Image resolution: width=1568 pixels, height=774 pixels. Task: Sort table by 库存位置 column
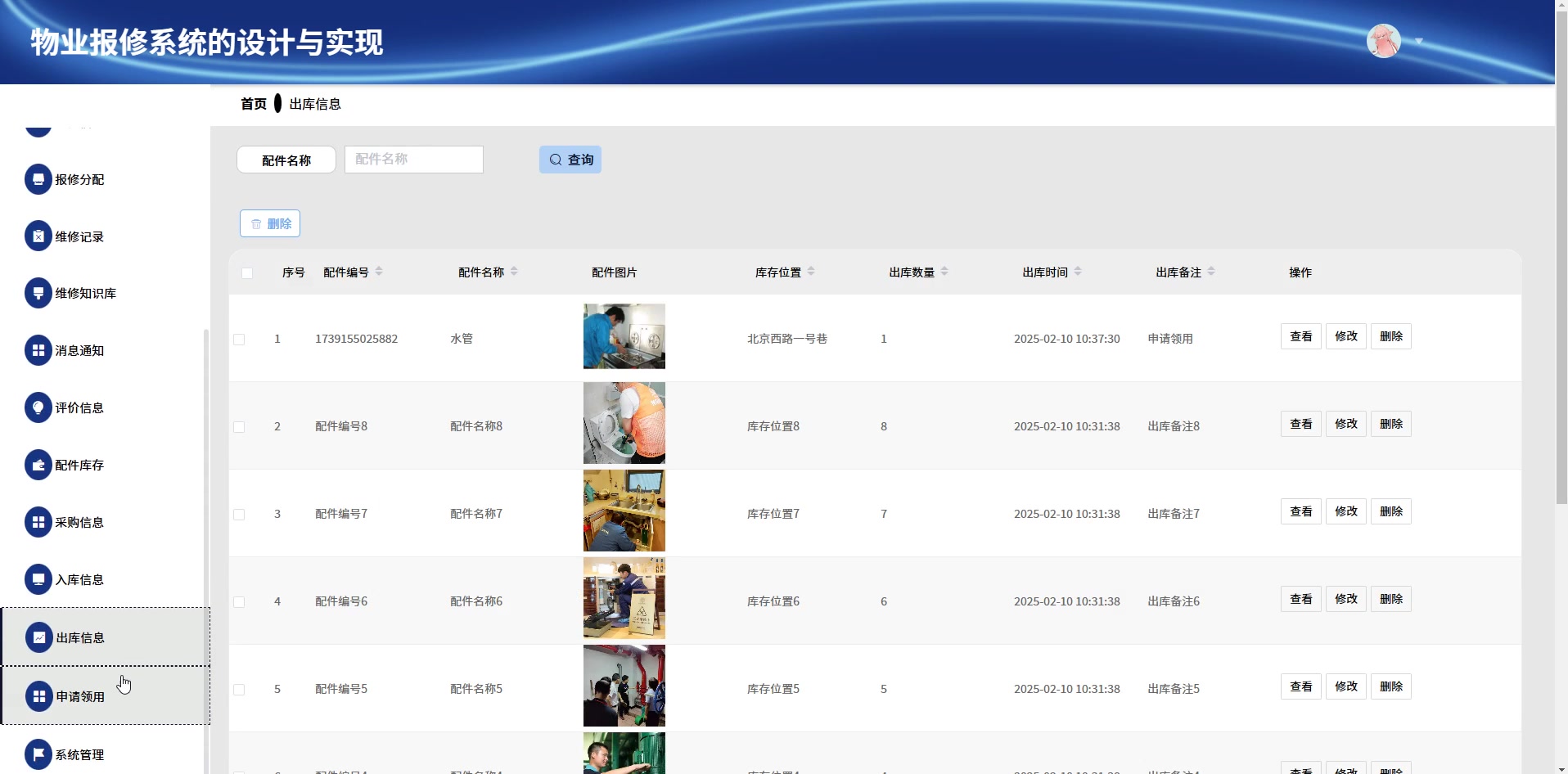point(811,272)
